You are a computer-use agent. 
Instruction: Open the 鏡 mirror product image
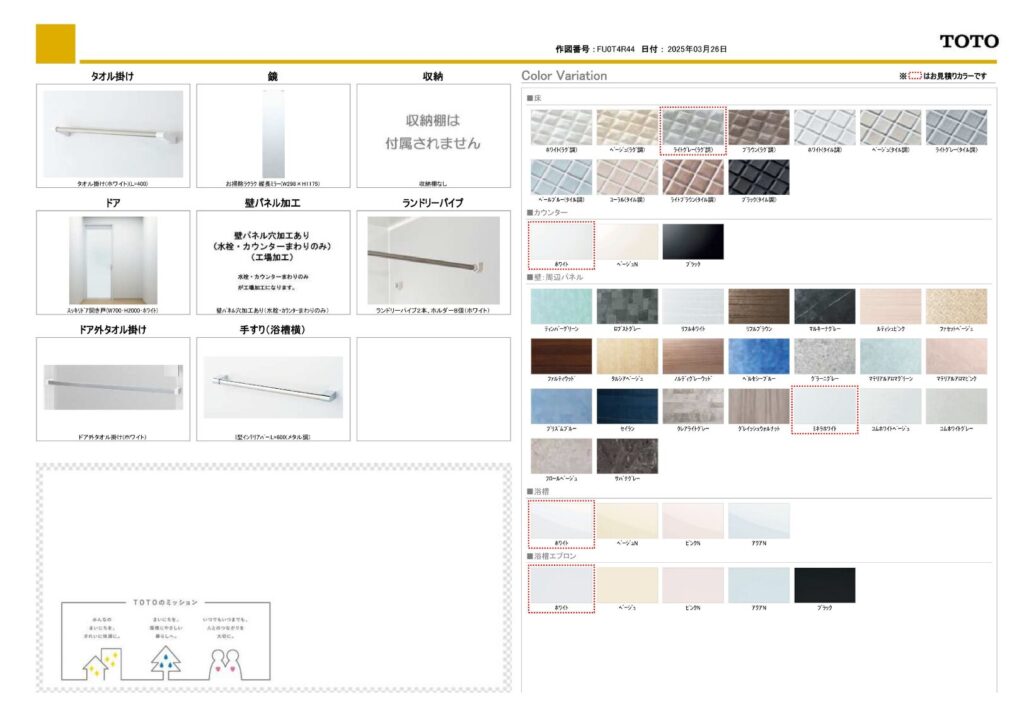point(273,134)
